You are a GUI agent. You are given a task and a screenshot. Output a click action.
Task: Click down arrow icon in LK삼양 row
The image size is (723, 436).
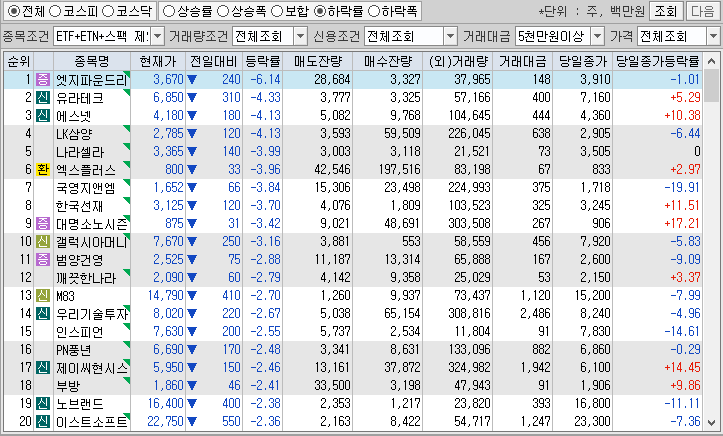(x=192, y=134)
